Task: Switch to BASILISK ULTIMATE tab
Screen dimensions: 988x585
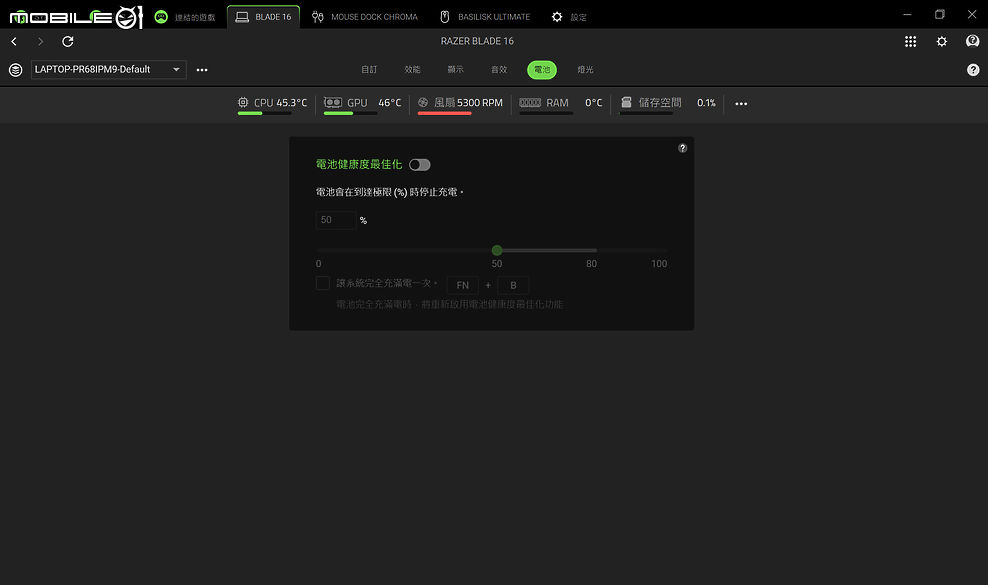Action: point(485,17)
